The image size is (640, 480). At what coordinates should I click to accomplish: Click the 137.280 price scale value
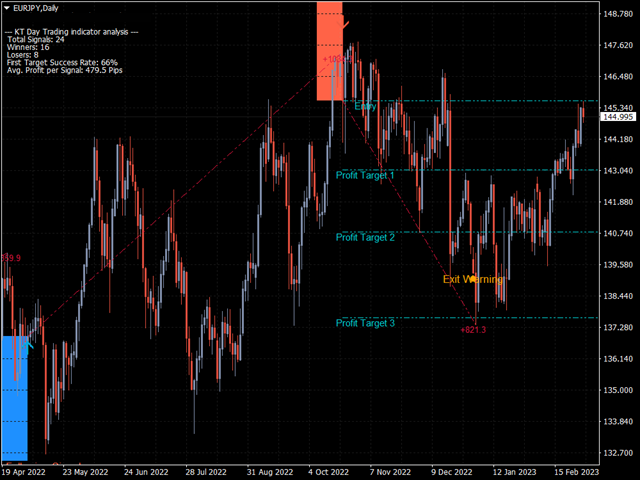pyautogui.click(x=618, y=327)
